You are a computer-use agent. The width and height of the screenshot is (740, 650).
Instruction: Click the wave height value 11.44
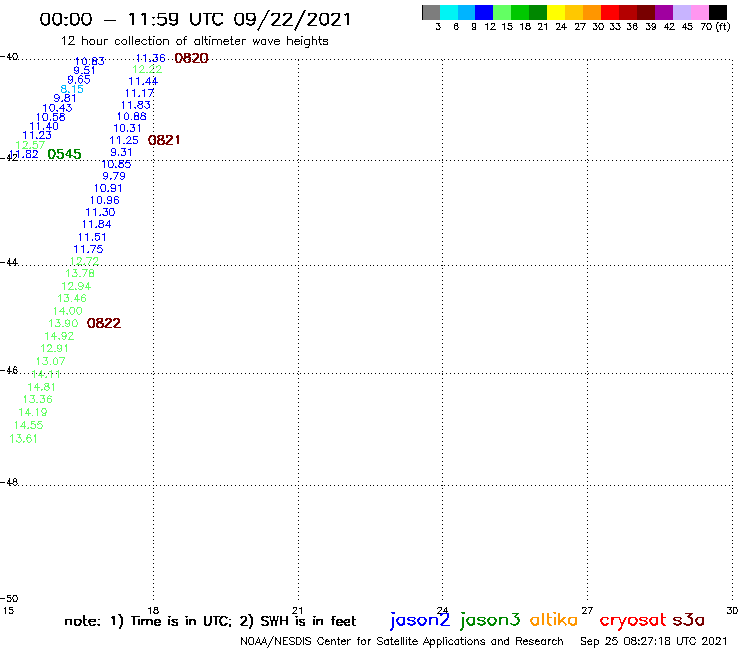[143, 81]
